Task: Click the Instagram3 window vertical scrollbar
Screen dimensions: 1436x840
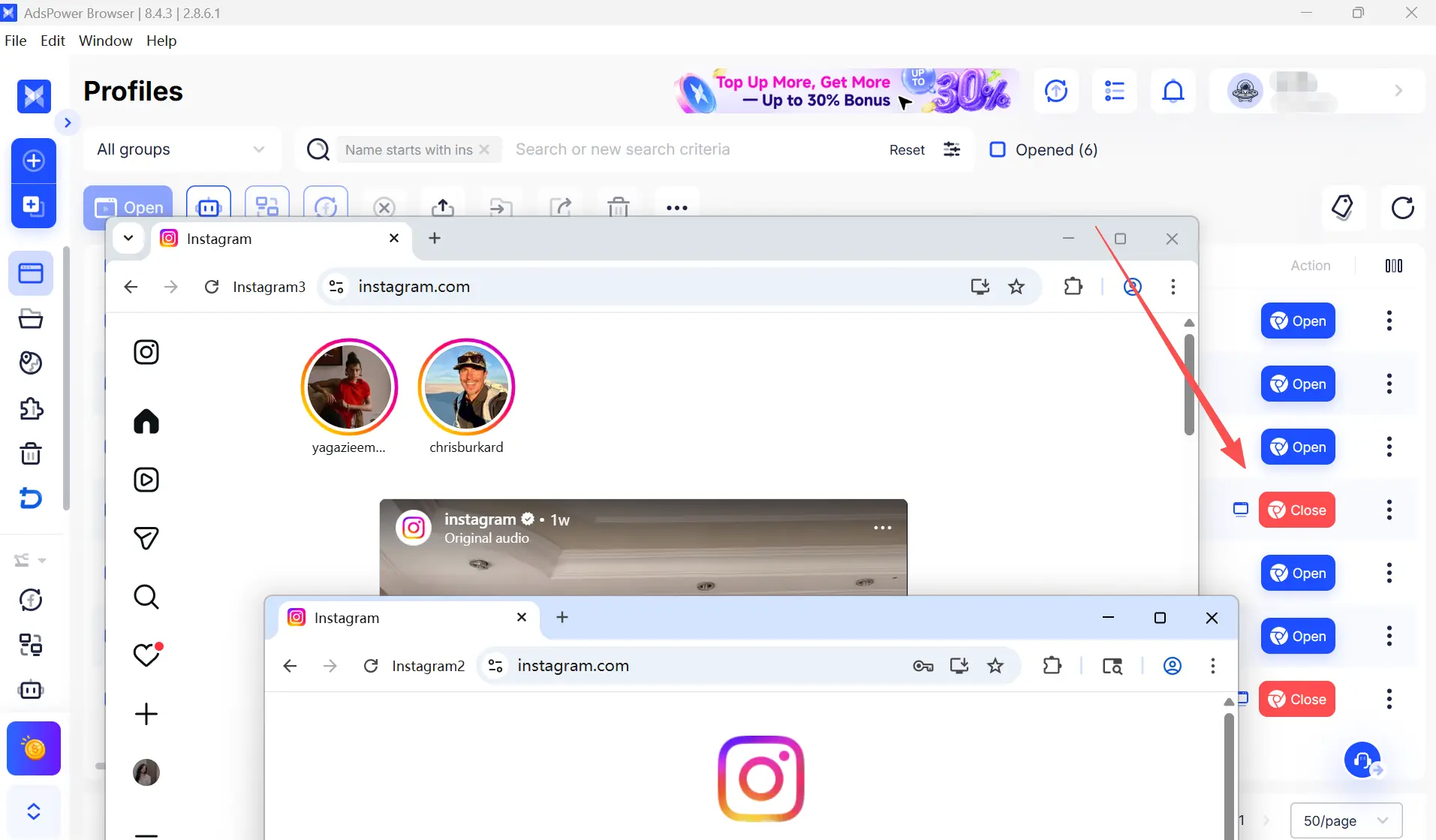Action: pyautogui.click(x=1189, y=383)
